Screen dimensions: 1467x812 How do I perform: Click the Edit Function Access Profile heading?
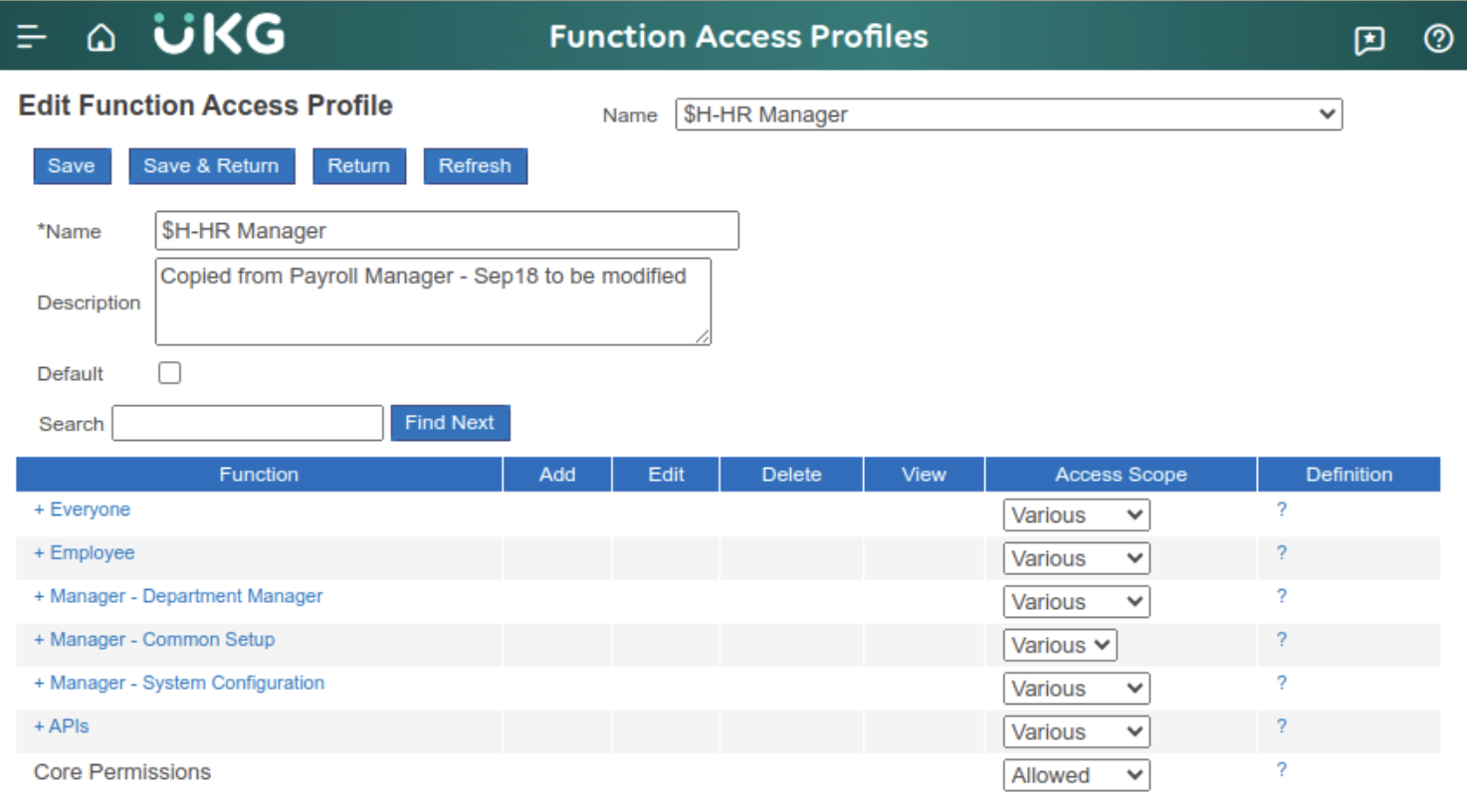pyautogui.click(x=206, y=105)
